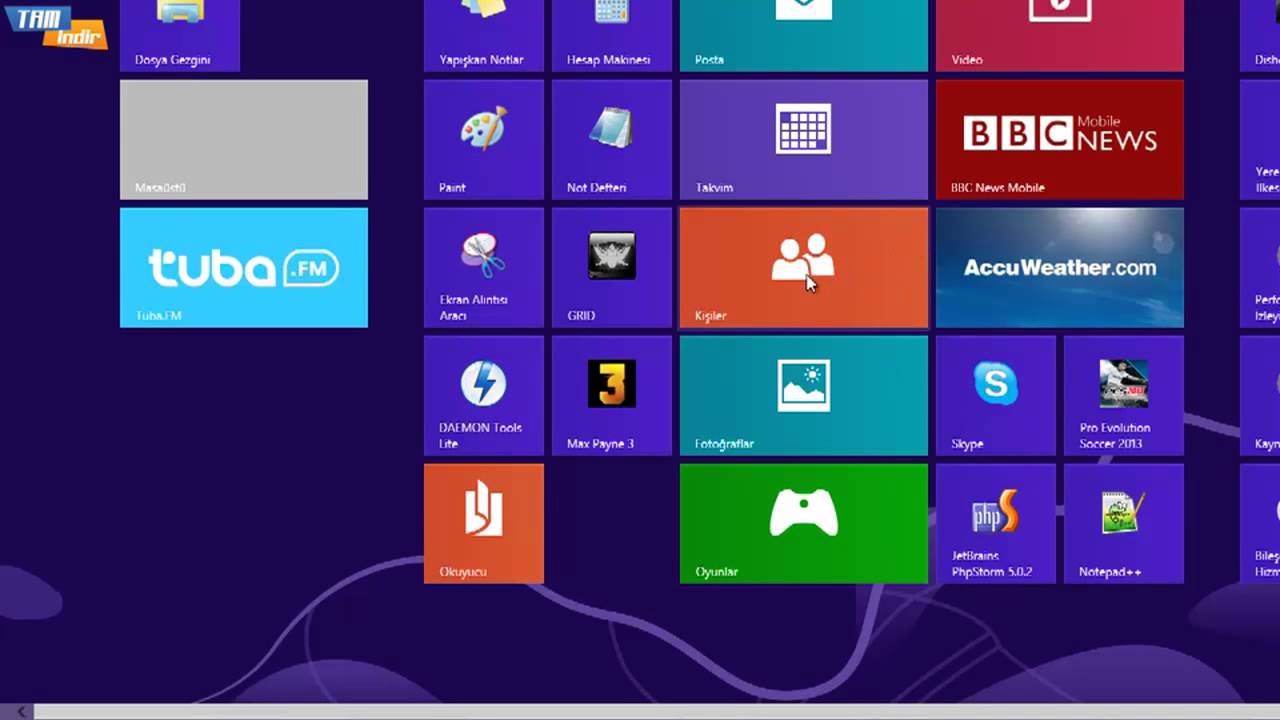1280x720 pixels.
Task: Open the AccuWeather.com tile
Action: point(1059,267)
